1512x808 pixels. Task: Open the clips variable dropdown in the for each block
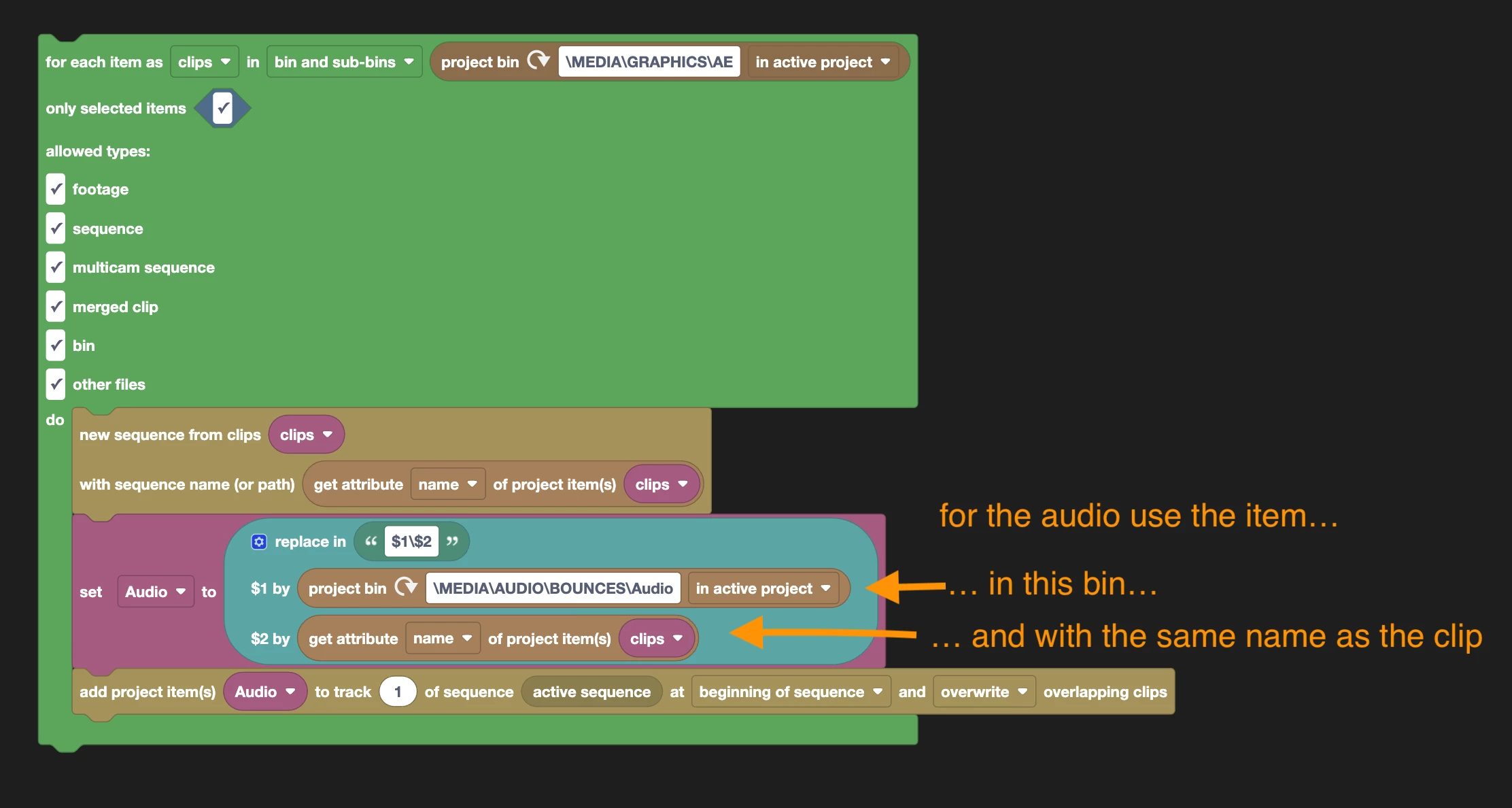(x=204, y=62)
